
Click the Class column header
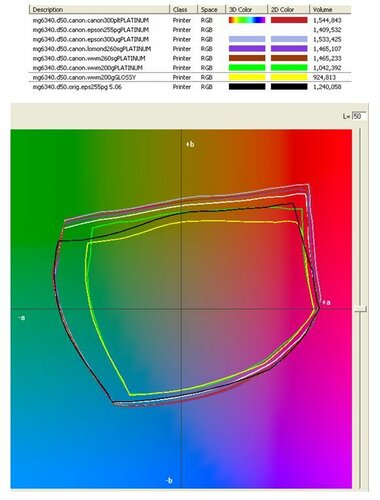183,10
